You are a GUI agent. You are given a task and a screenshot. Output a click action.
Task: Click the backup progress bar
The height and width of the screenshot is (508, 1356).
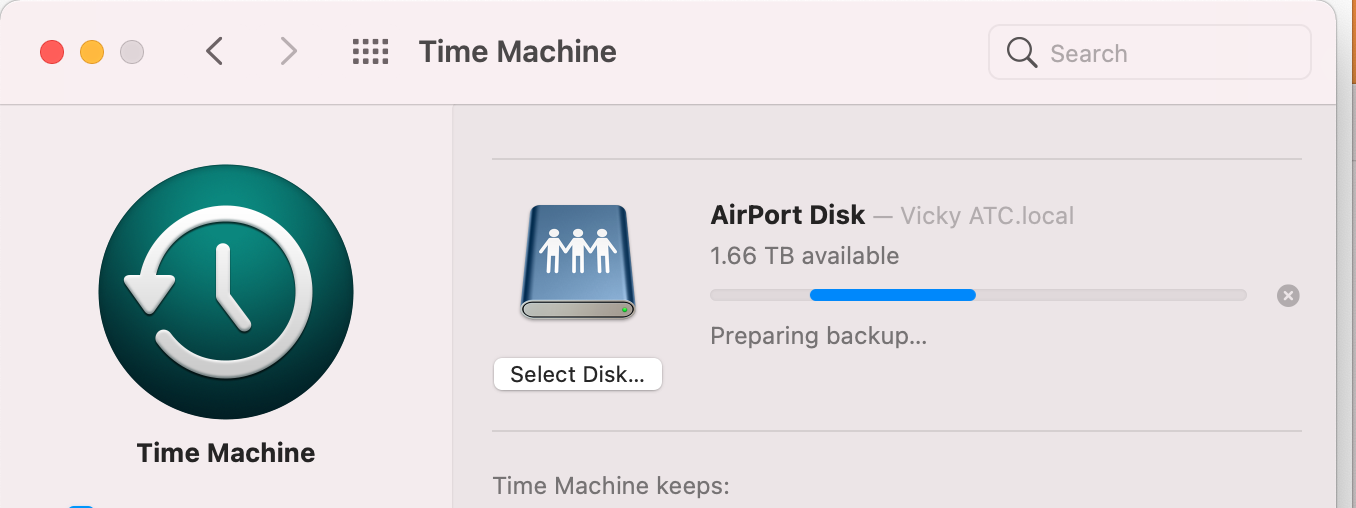coord(977,295)
